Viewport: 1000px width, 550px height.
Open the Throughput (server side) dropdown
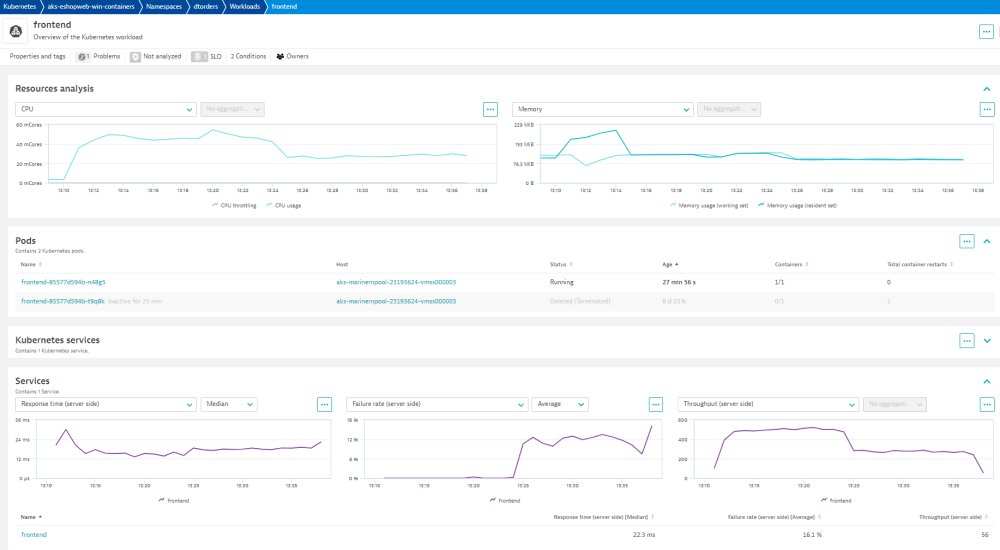point(767,404)
